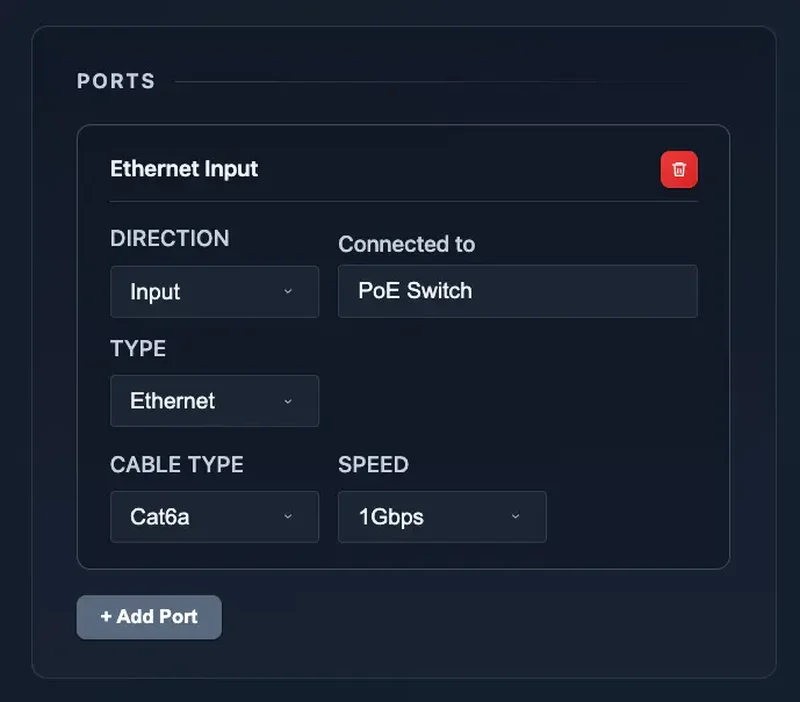Click the Connected to label
The width and height of the screenshot is (800, 702).
[406, 244]
